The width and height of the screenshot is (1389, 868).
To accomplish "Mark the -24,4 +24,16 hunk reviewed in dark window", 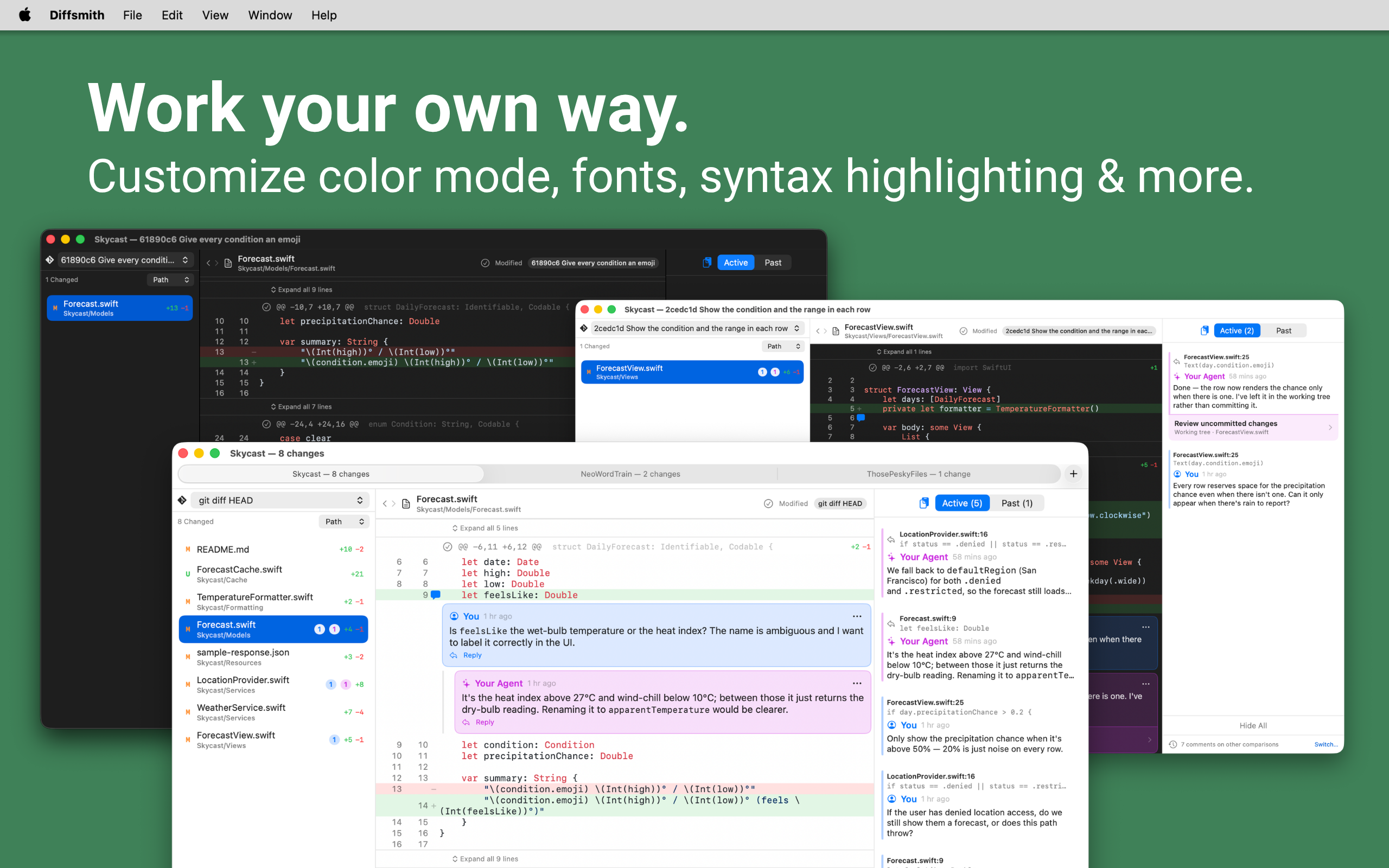I will point(266,424).
